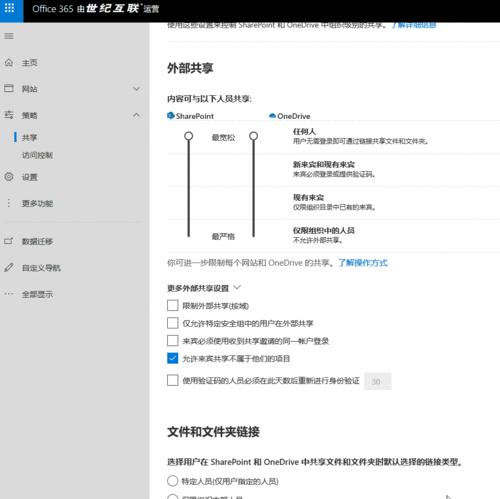Screen dimensions: 500x499
Task: Click the days input field showing 30
Action: tap(378, 381)
